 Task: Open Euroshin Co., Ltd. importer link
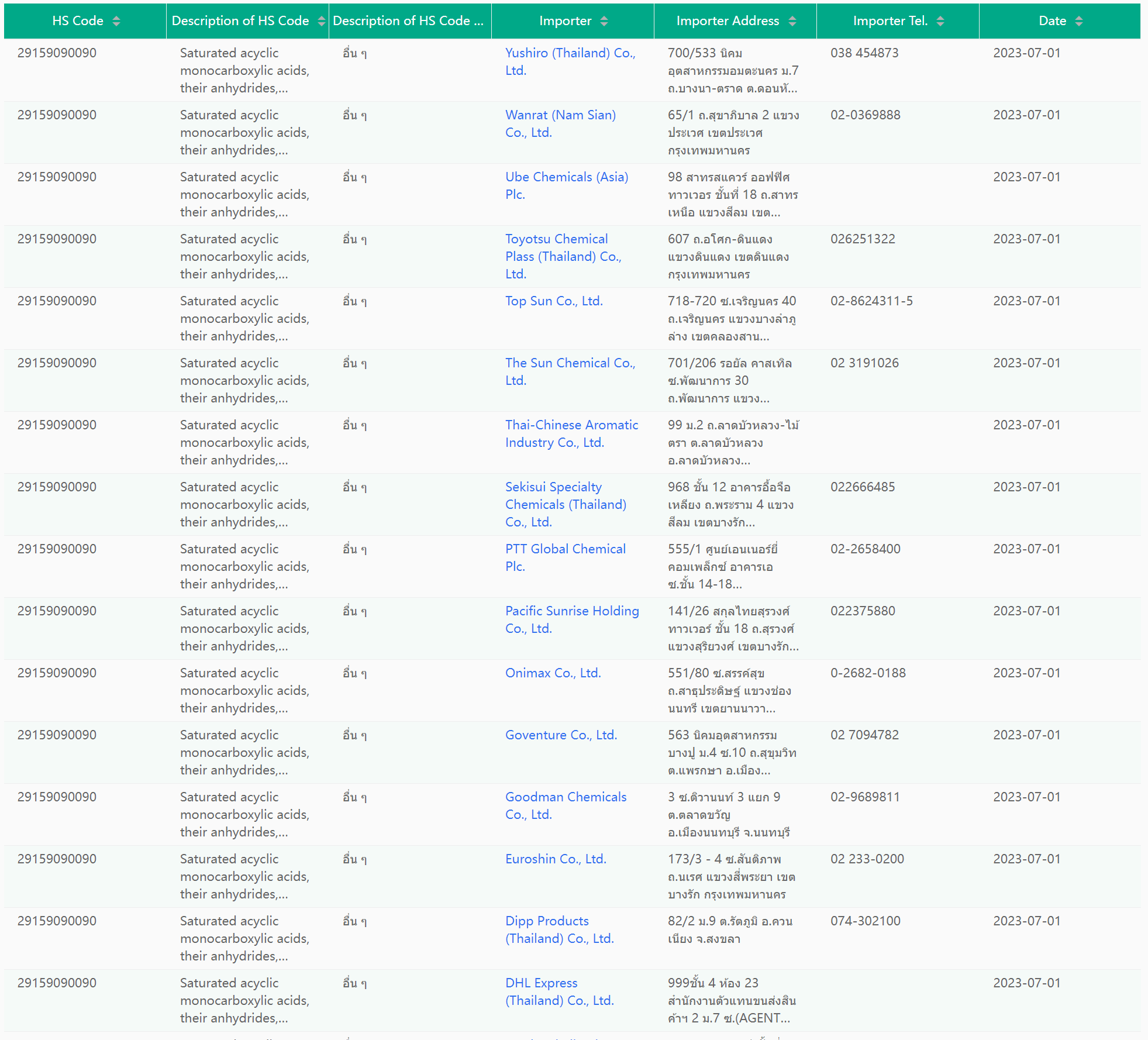pyautogui.click(x=556, y=859)
